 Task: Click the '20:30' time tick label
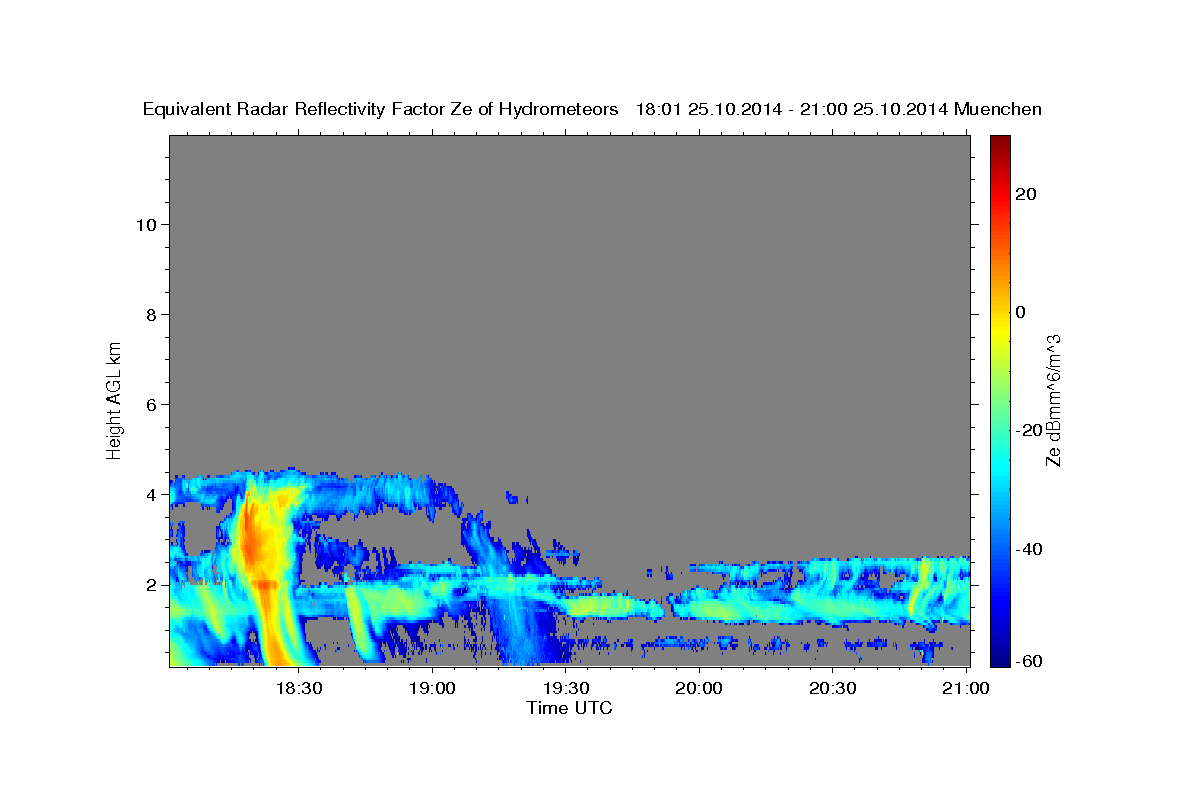click(x=833, y=688)
